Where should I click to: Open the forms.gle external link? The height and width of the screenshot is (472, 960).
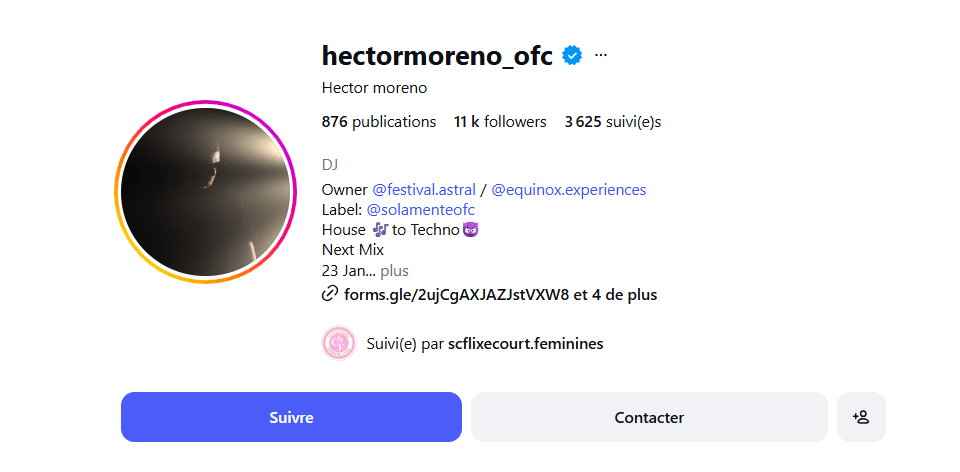457,294
